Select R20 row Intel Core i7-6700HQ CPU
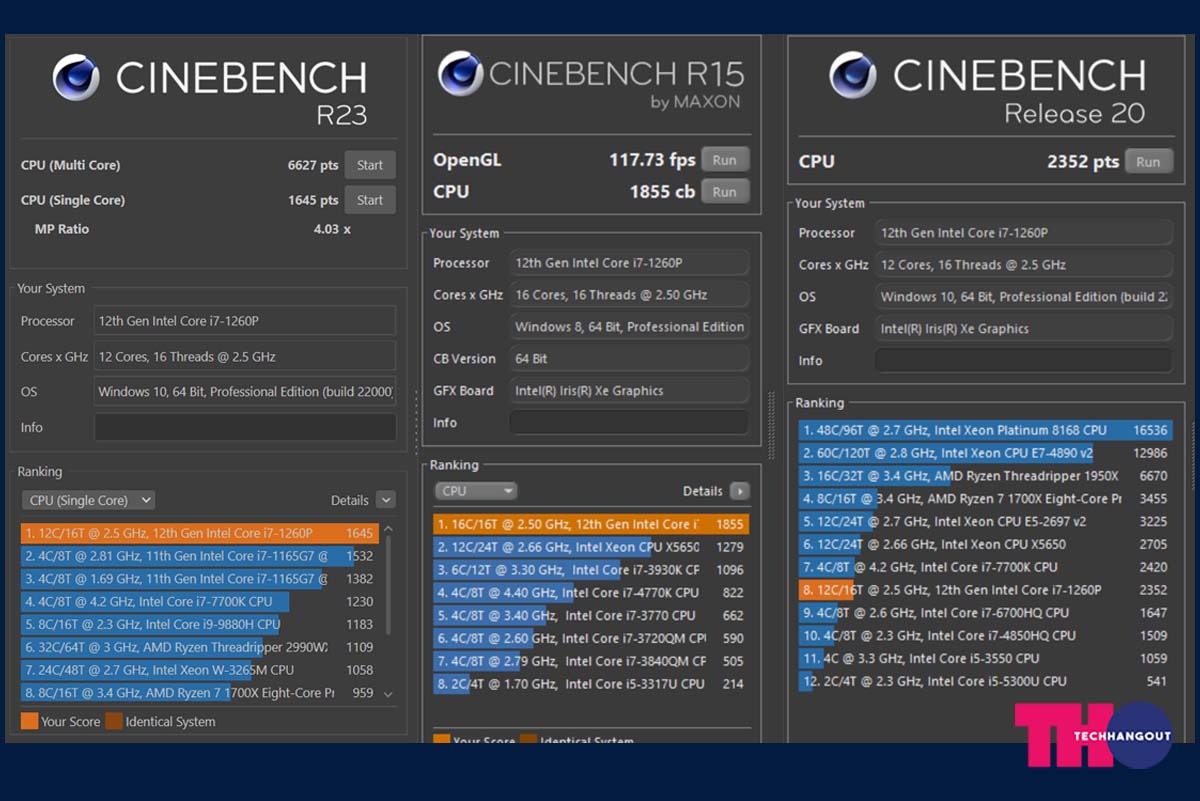This screenshot has width=1200, height=801. click(986, 613)
